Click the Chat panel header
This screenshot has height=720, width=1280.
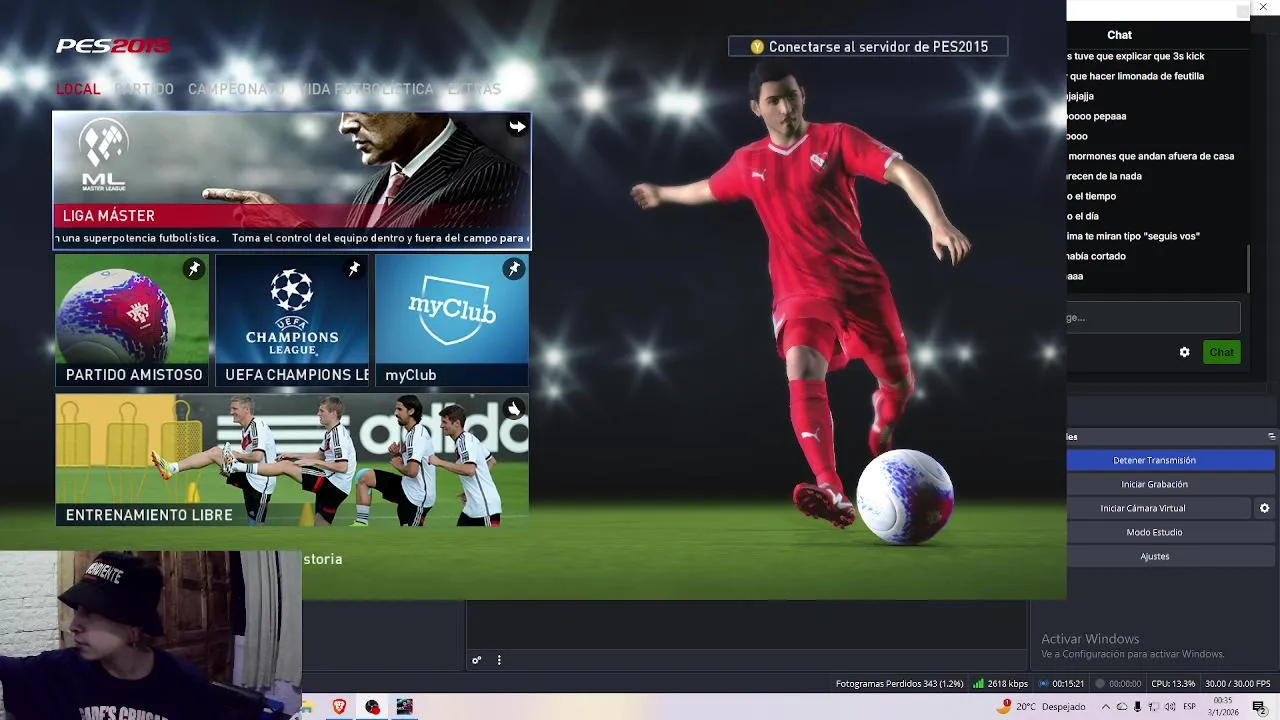tap(1120, 35)
